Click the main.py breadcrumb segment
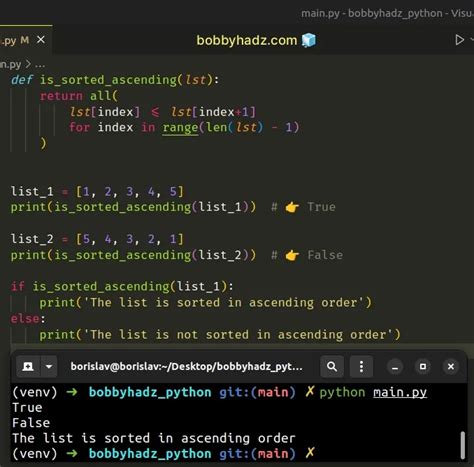The width and height of the screenshot is (474, 467). (11, 64)
